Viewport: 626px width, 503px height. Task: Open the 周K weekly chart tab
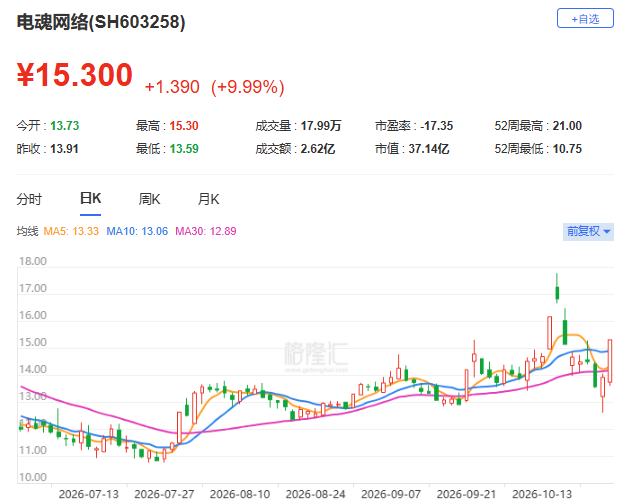coord(149,199)
